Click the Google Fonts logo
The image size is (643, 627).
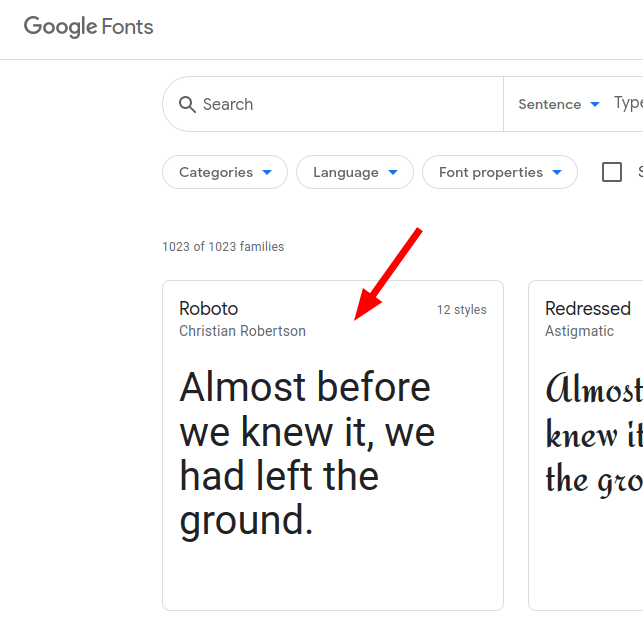coord(88,27)
